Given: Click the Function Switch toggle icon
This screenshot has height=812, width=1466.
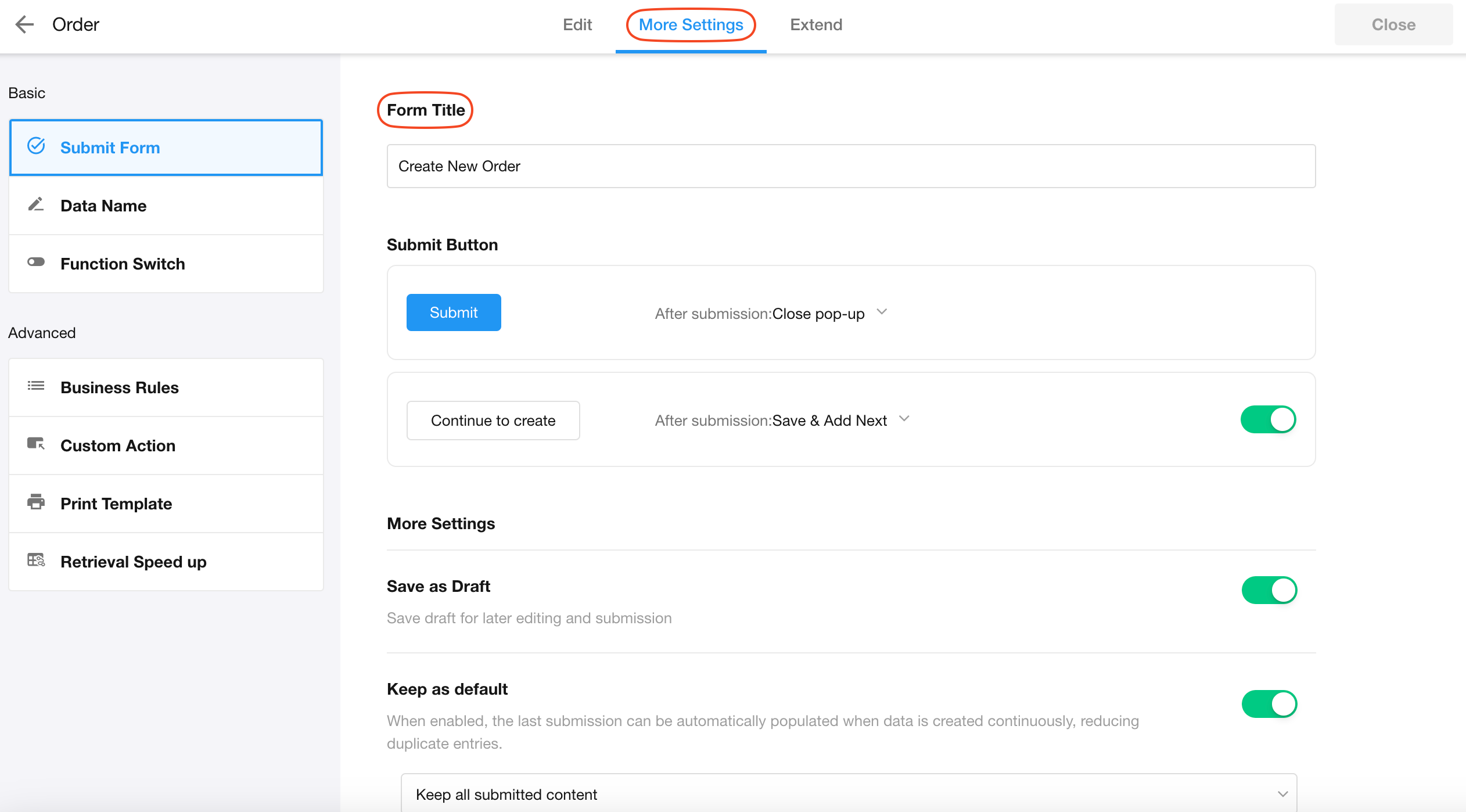Looking at the screenshot, I should [x=36, y=263].
